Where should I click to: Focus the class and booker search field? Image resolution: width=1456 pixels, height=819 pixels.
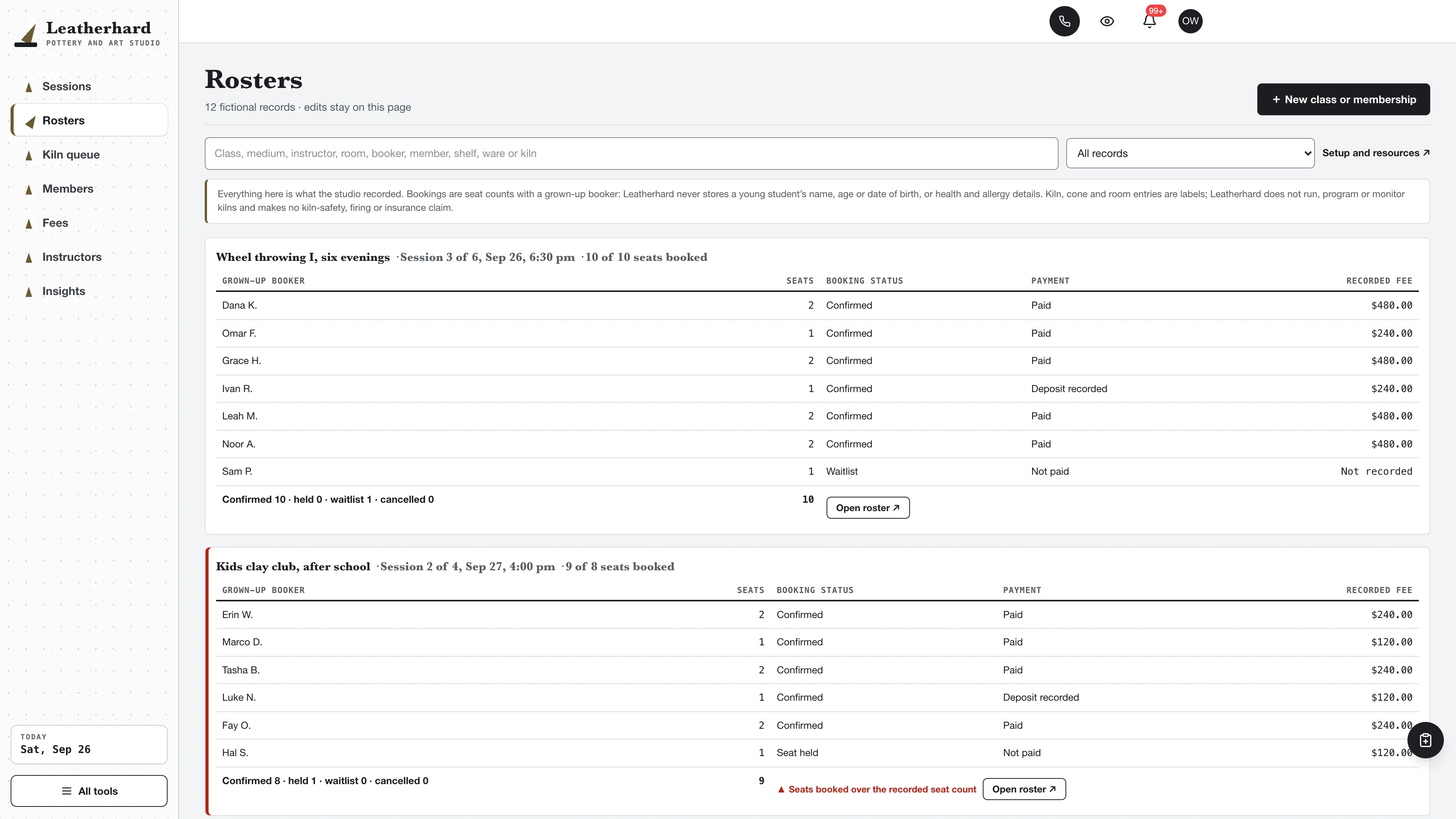tap(631, 153)
